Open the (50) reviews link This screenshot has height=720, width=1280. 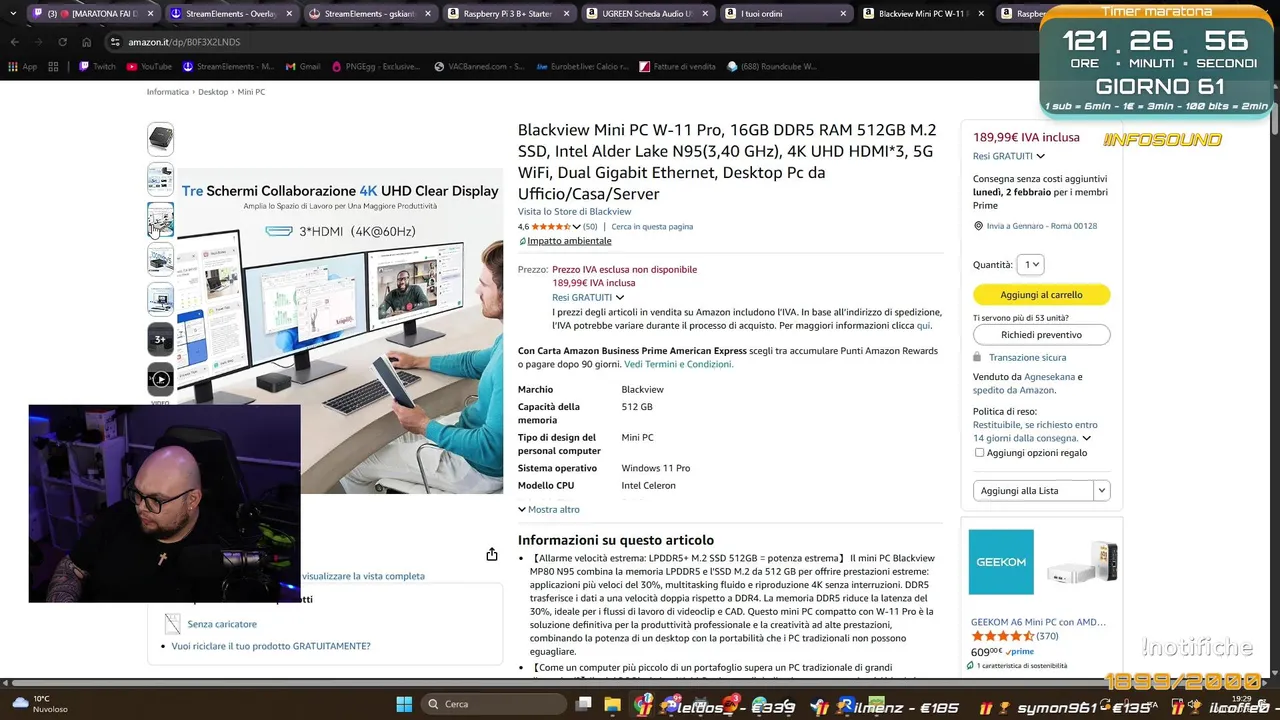(590, 227)
